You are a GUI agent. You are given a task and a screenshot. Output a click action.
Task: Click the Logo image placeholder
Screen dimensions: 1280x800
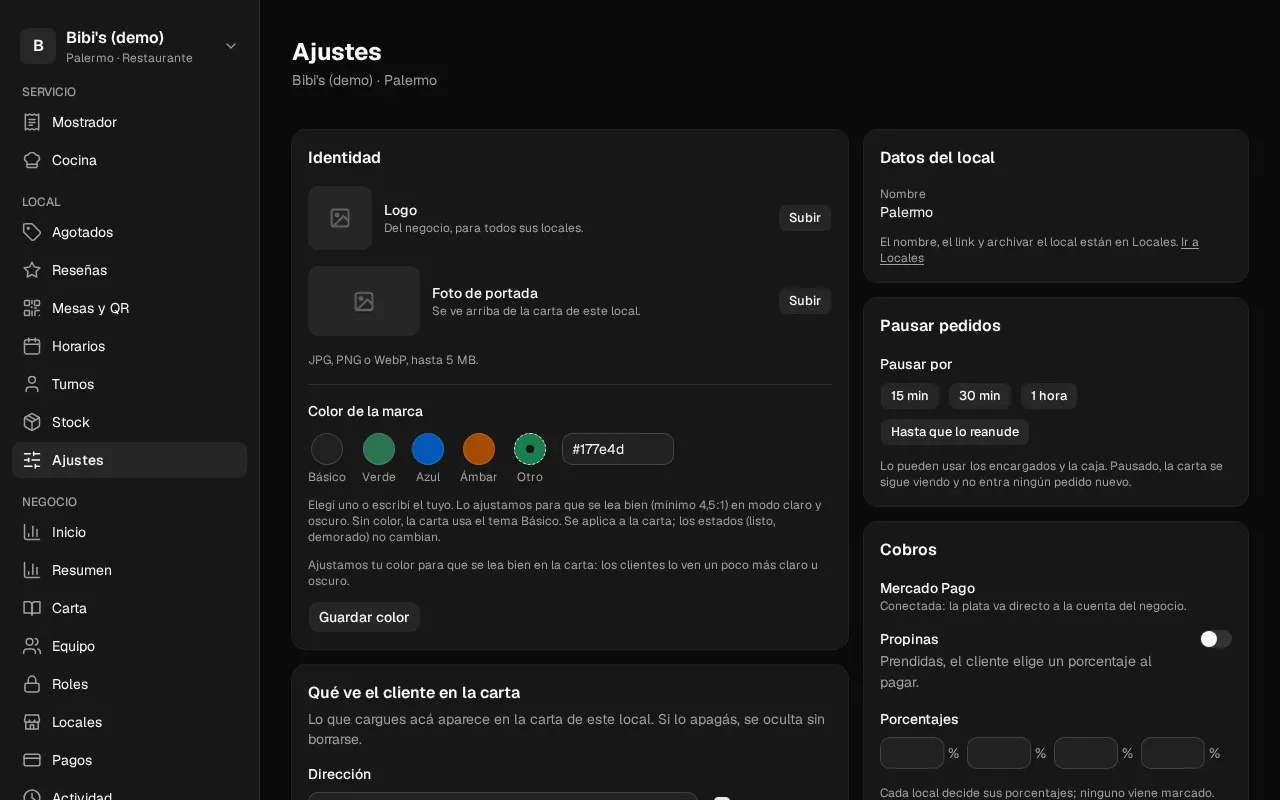click(340, 218)
